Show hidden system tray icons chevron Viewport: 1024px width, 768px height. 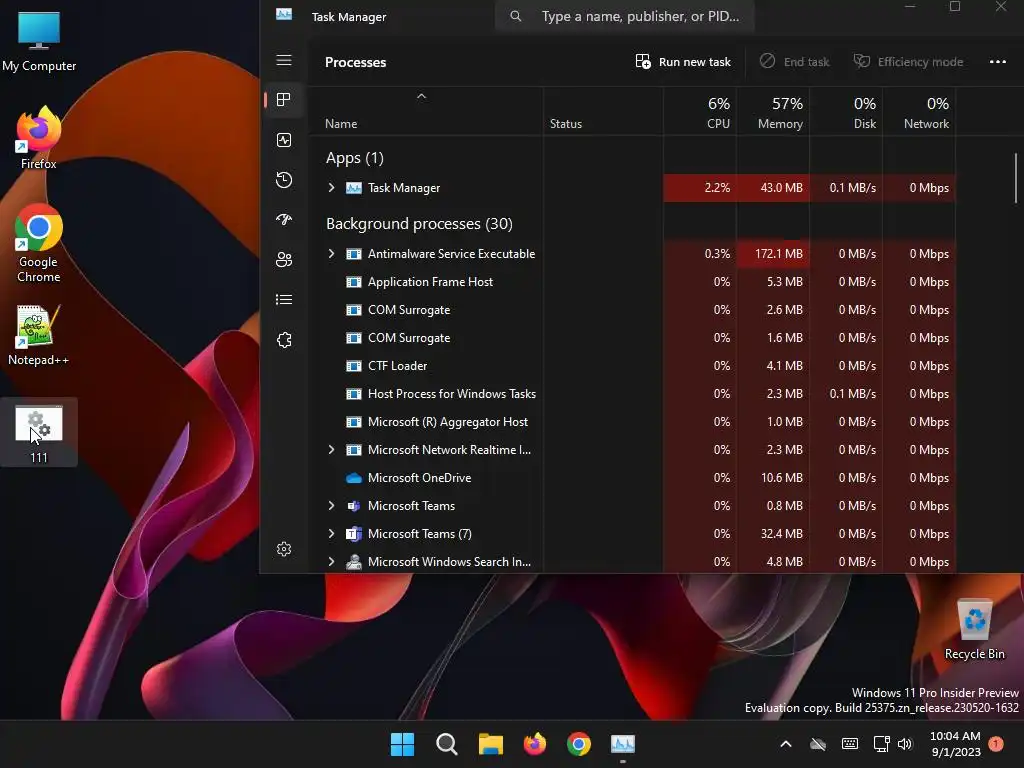tap(786, 744)
